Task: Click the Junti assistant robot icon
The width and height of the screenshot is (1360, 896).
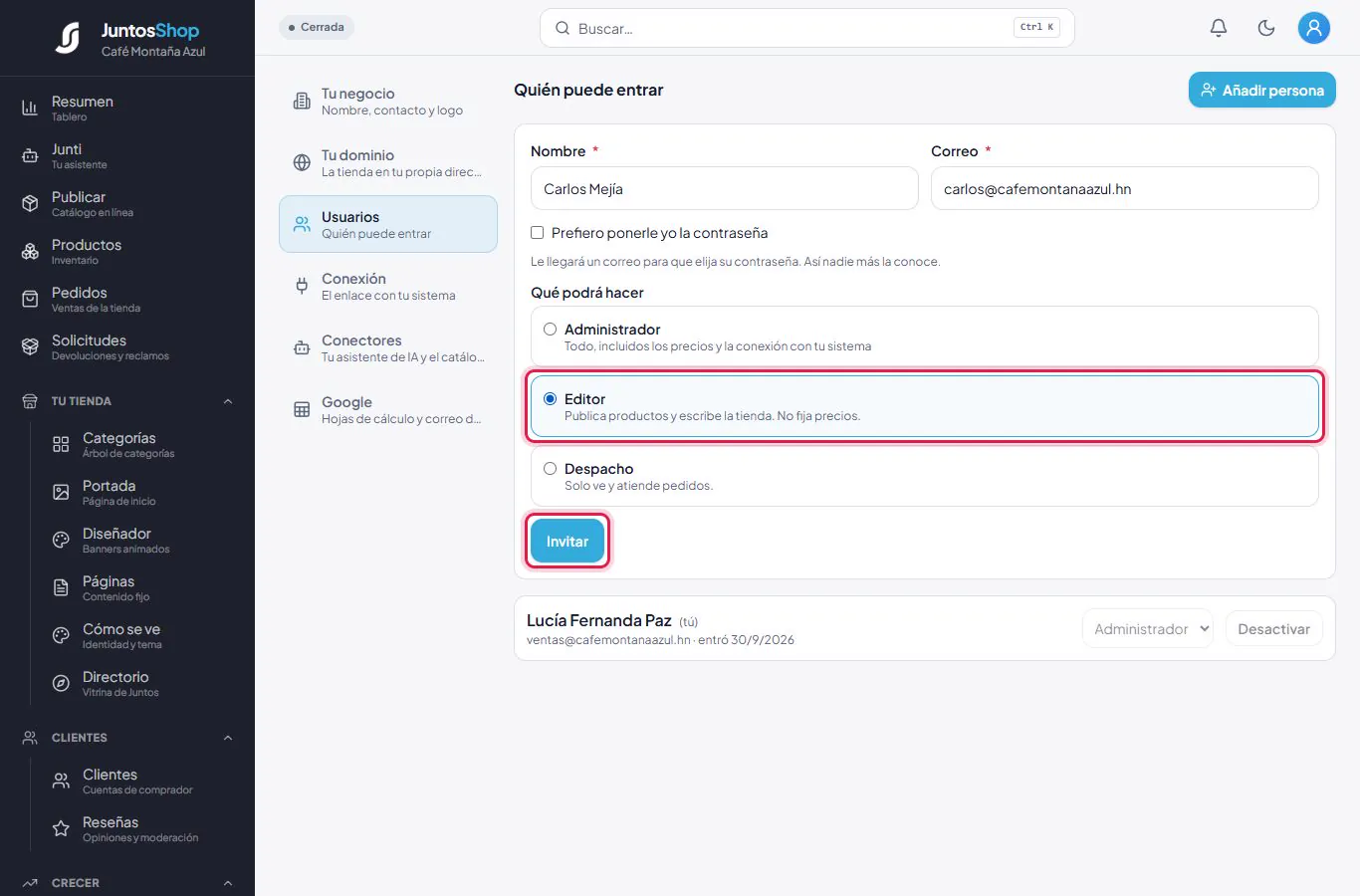Action: coord(30,155)
